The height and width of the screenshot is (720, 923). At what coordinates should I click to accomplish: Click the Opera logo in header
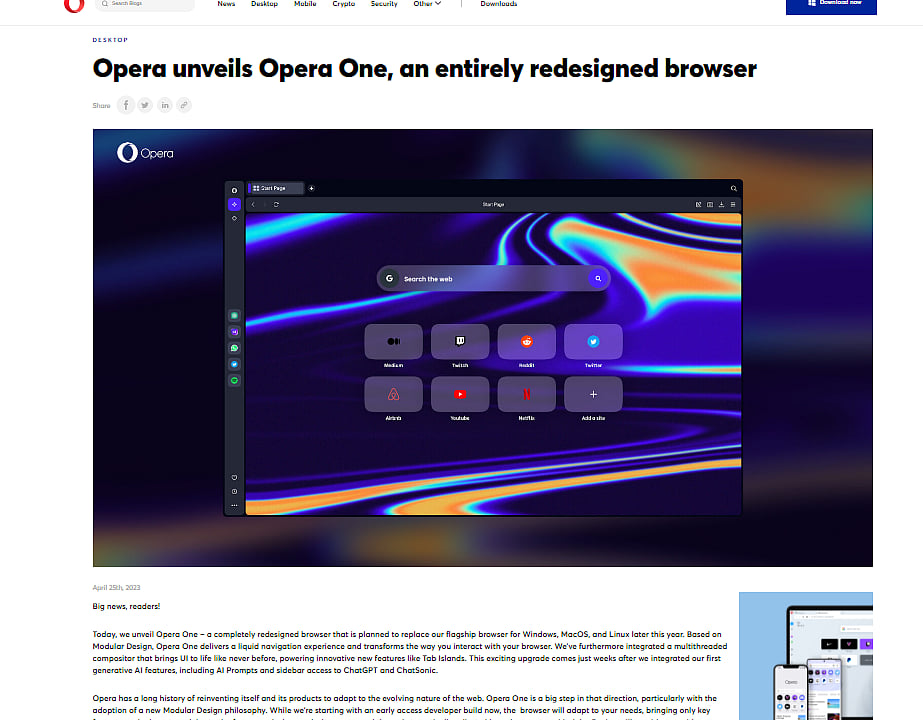74,5
